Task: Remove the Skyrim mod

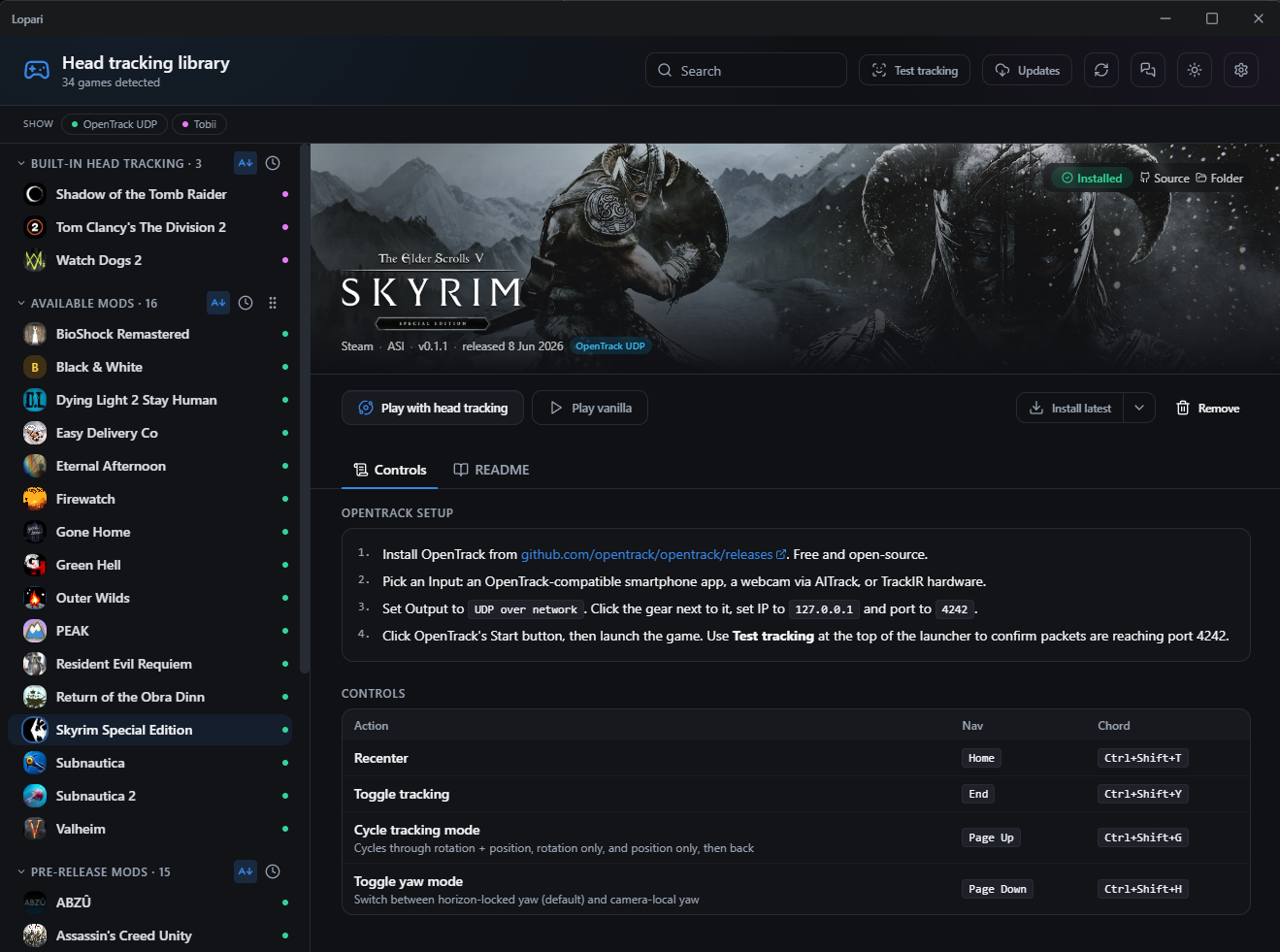Action: (1208, 408)
